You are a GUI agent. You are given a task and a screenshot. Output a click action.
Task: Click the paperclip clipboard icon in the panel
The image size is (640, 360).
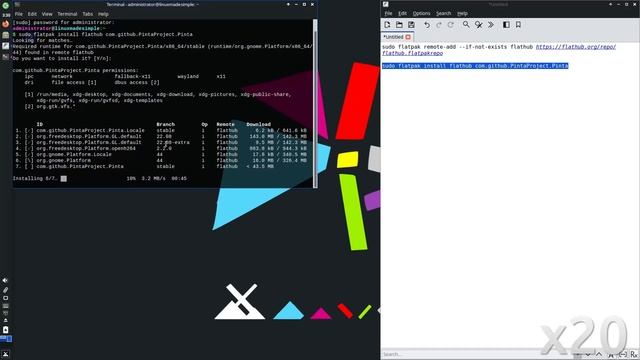(5, 290)
